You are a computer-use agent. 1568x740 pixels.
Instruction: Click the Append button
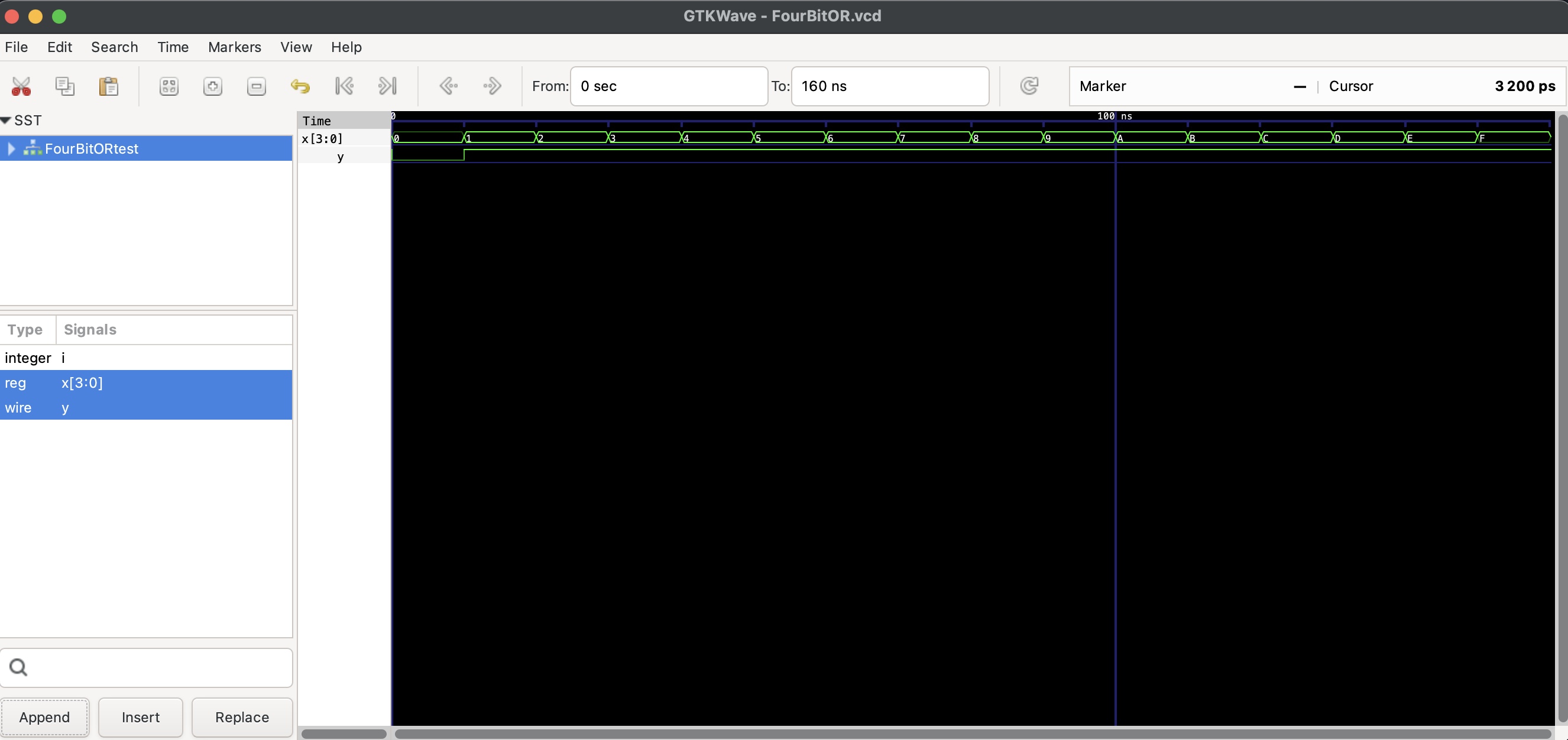coord(44,717)
